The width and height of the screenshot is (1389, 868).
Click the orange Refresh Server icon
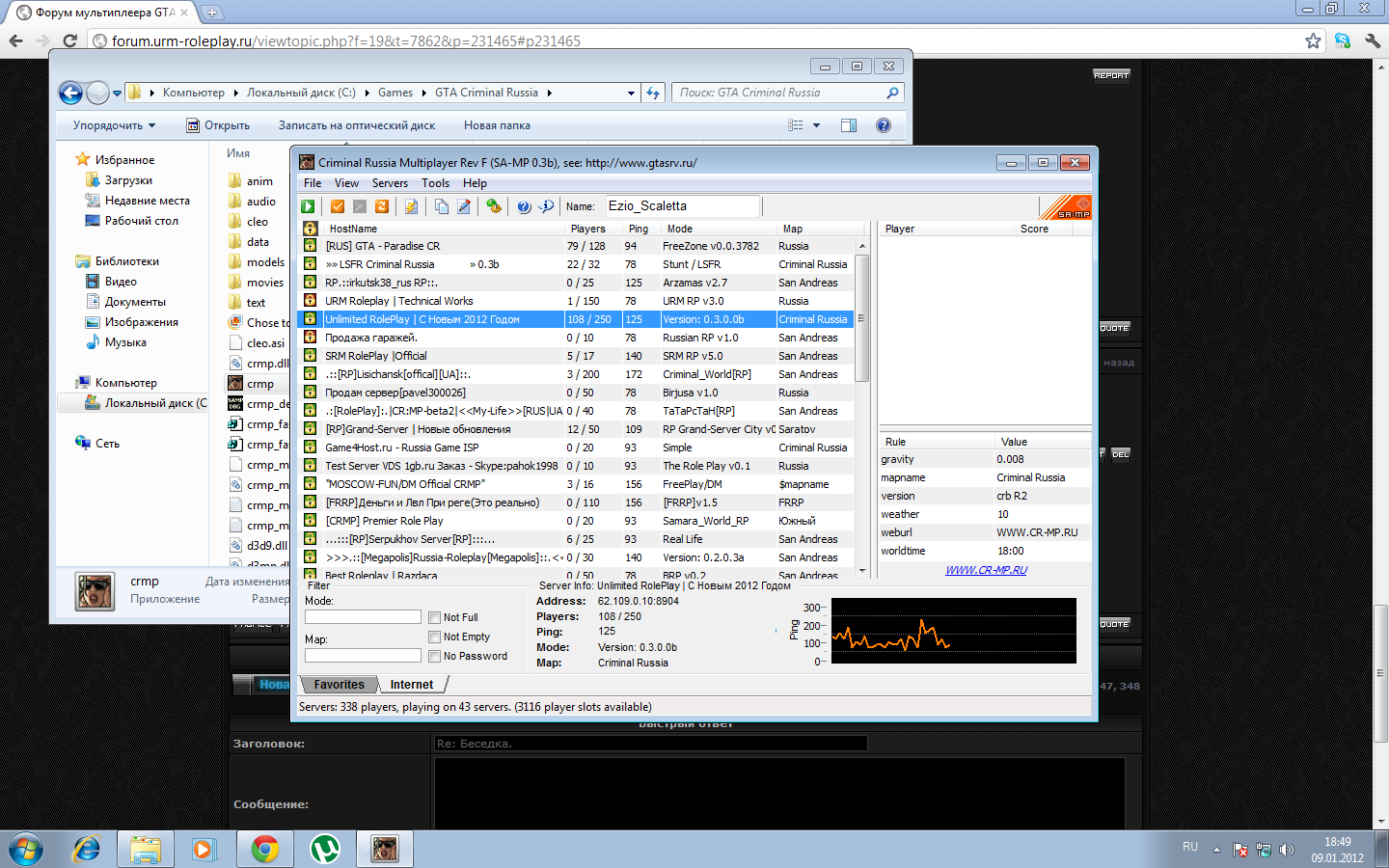point(382,206)
